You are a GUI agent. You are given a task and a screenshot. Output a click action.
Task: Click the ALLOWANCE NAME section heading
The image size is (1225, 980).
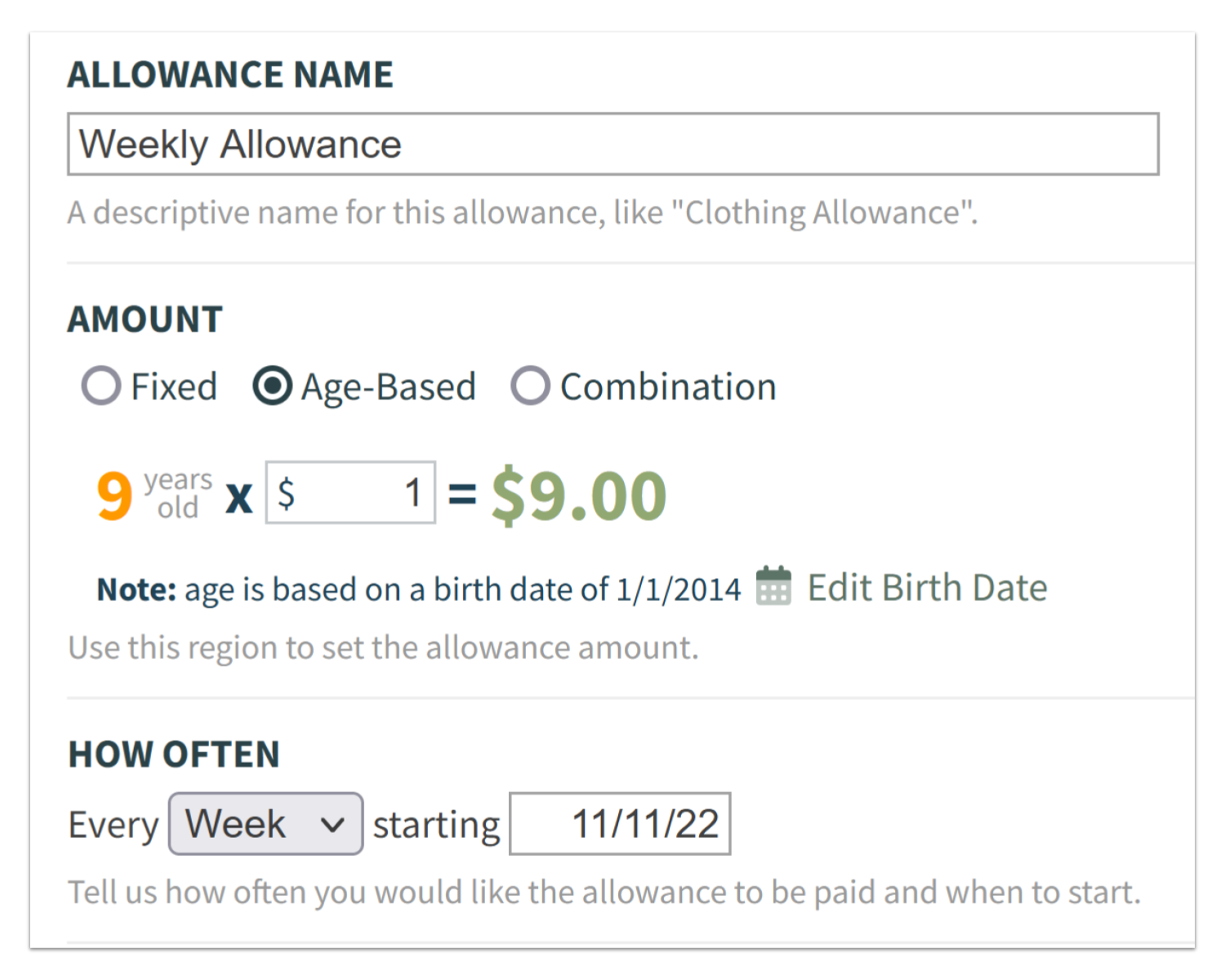(x=230, y=74)
